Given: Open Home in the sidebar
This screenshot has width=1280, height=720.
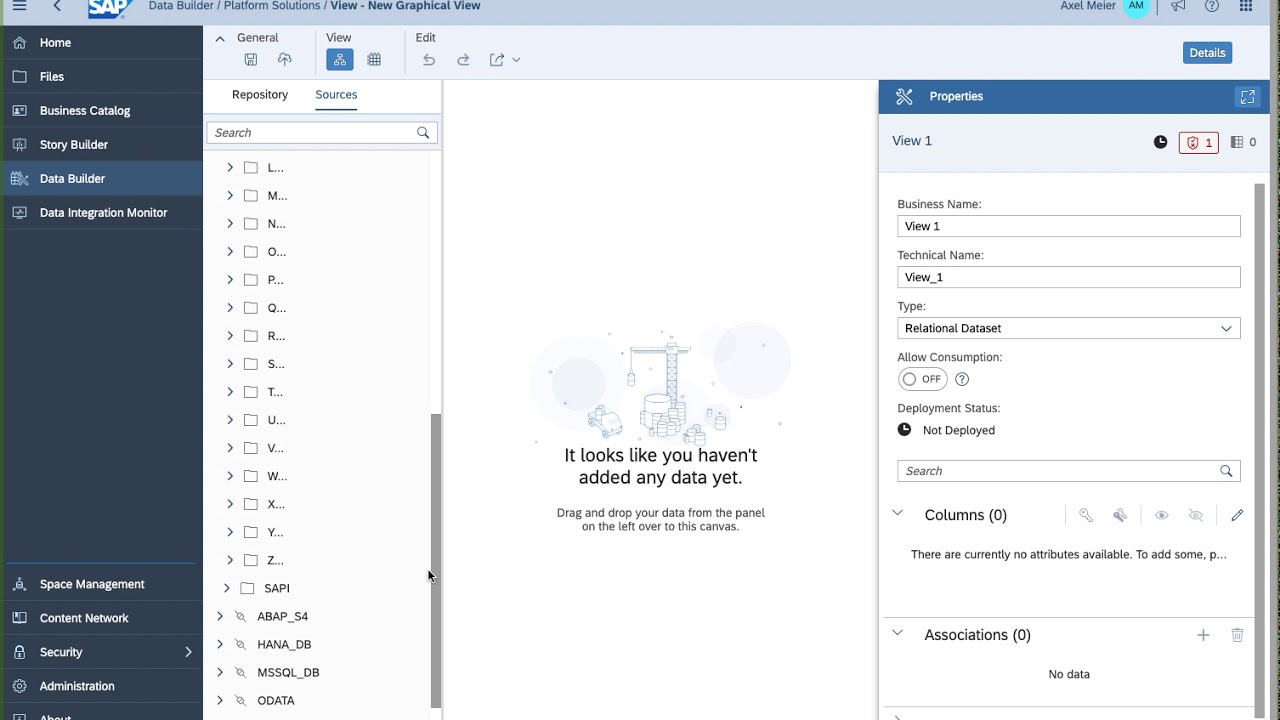Looking at the screenshot, I should tap(101, 43).
